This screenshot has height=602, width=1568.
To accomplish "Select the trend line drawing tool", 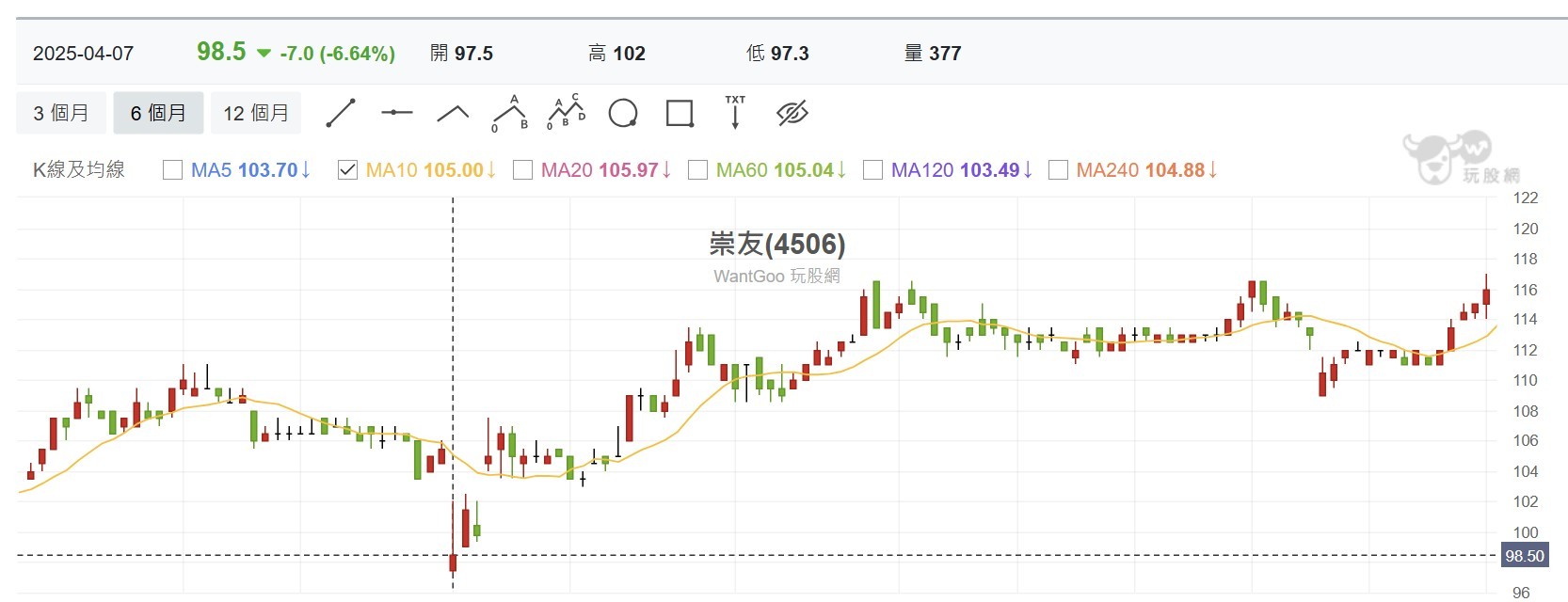I will click(341, 113).
